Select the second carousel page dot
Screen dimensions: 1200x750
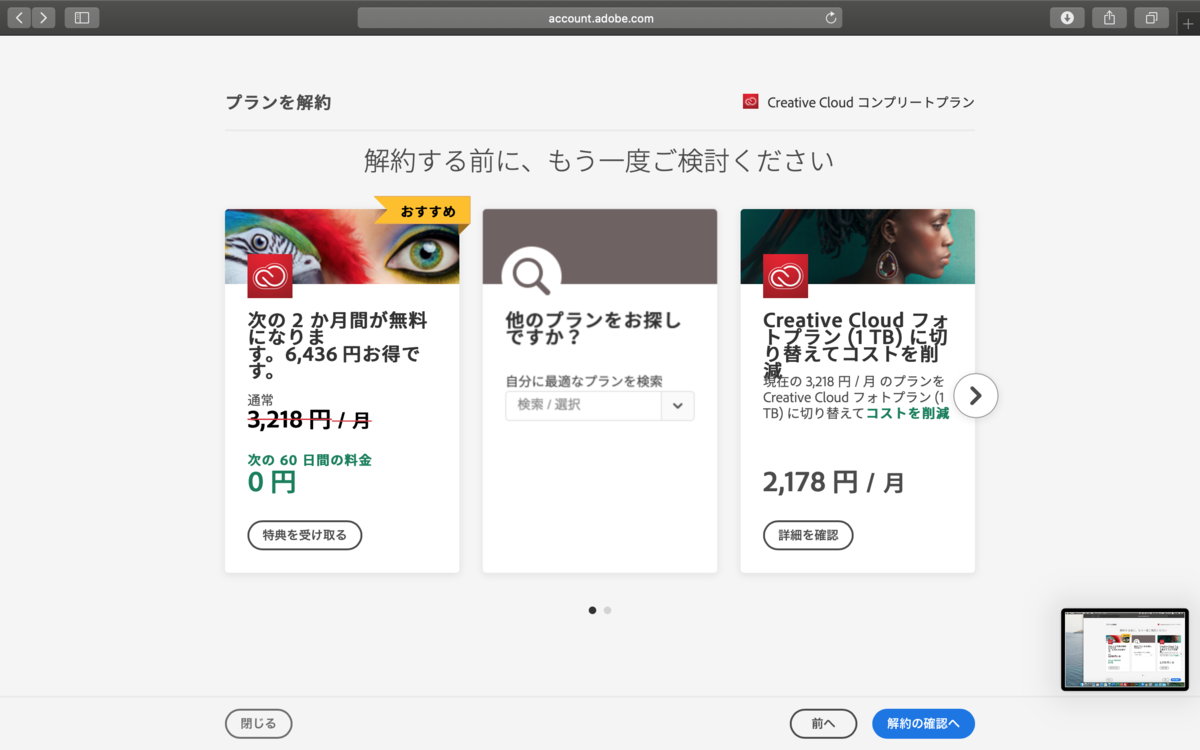tap(607, 610)
